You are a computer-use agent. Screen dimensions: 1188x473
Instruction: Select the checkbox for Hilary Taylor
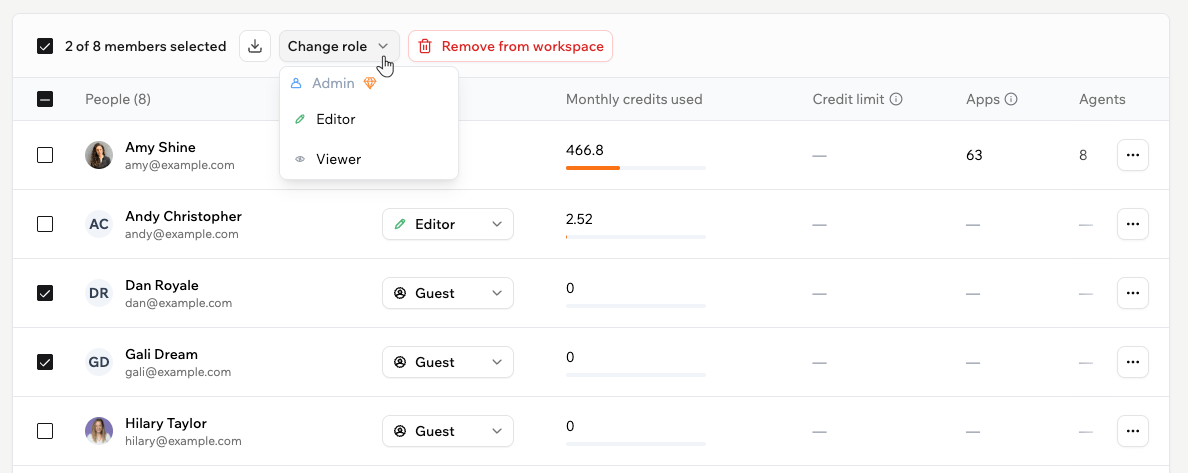[x=45, y=431]
